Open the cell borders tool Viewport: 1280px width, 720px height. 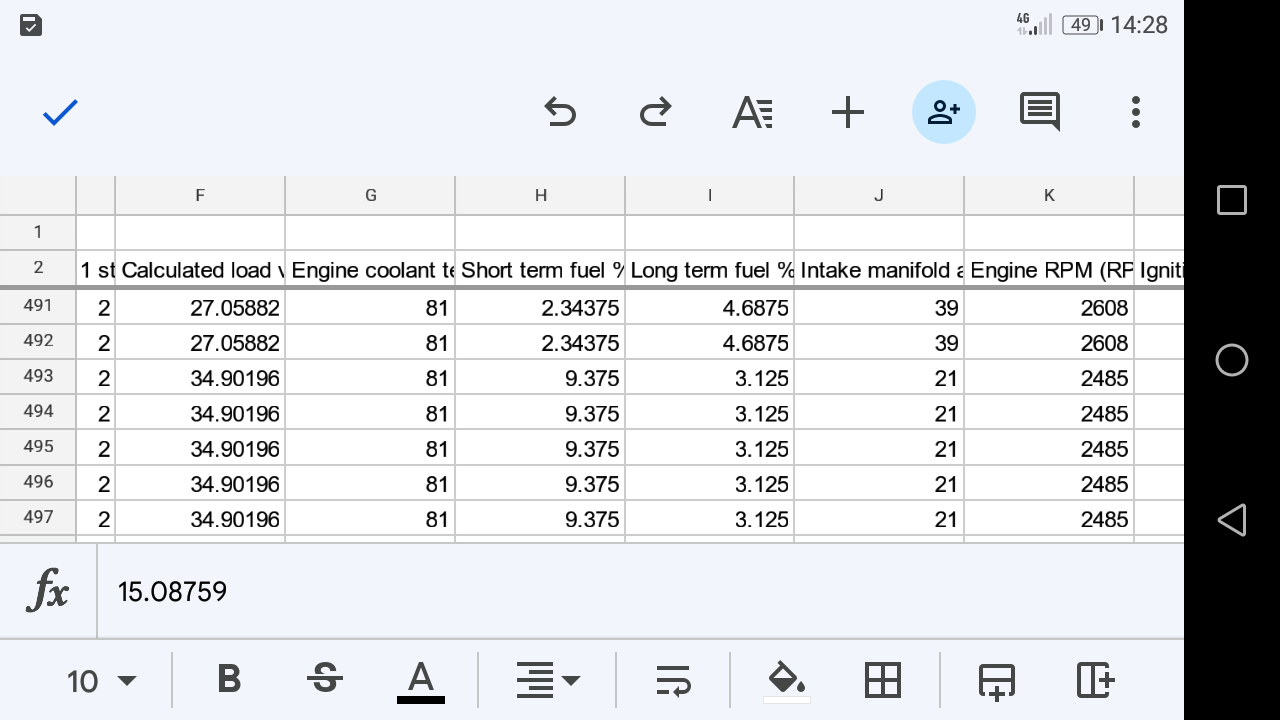882,680
